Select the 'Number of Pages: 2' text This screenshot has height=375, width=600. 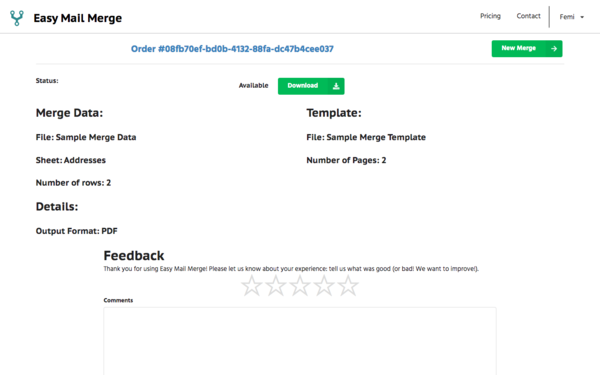(x=346, y=160)
